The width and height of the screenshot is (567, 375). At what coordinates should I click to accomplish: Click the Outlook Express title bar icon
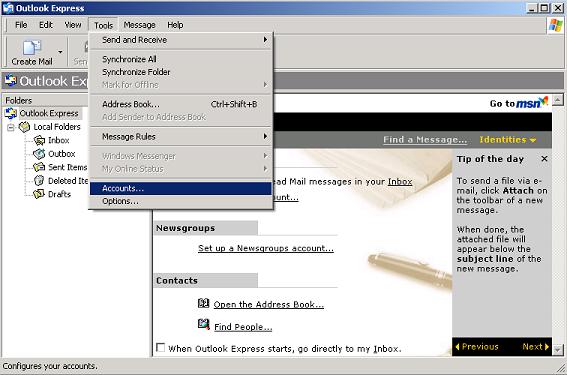click(8, 8)
